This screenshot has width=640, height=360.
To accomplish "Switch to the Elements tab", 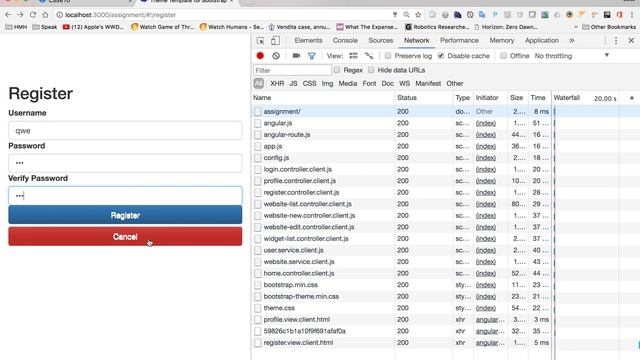I will point(308,40).
